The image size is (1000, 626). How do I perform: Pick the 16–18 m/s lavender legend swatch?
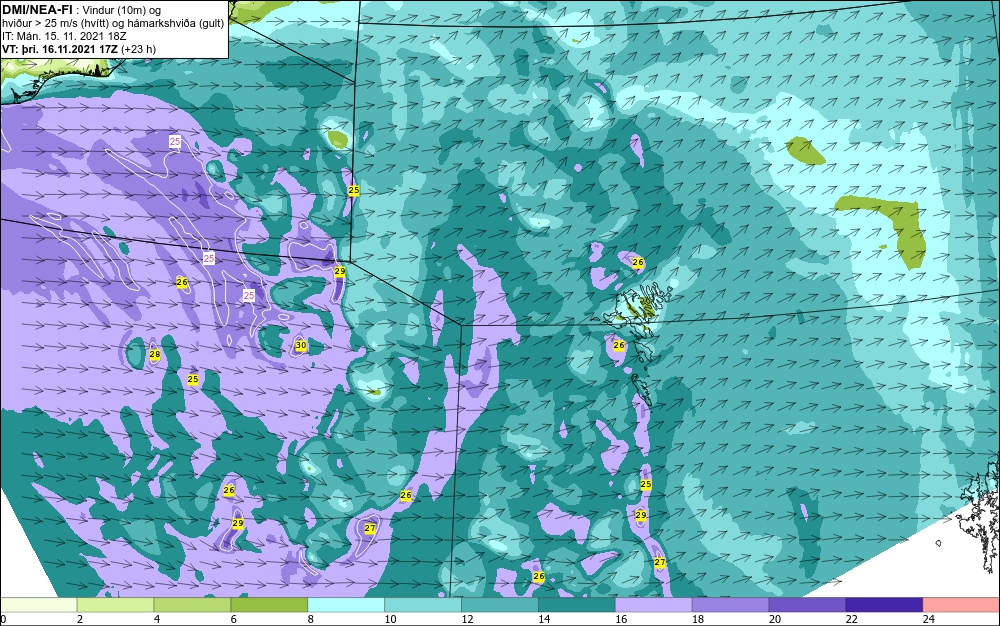coord(654,604)
